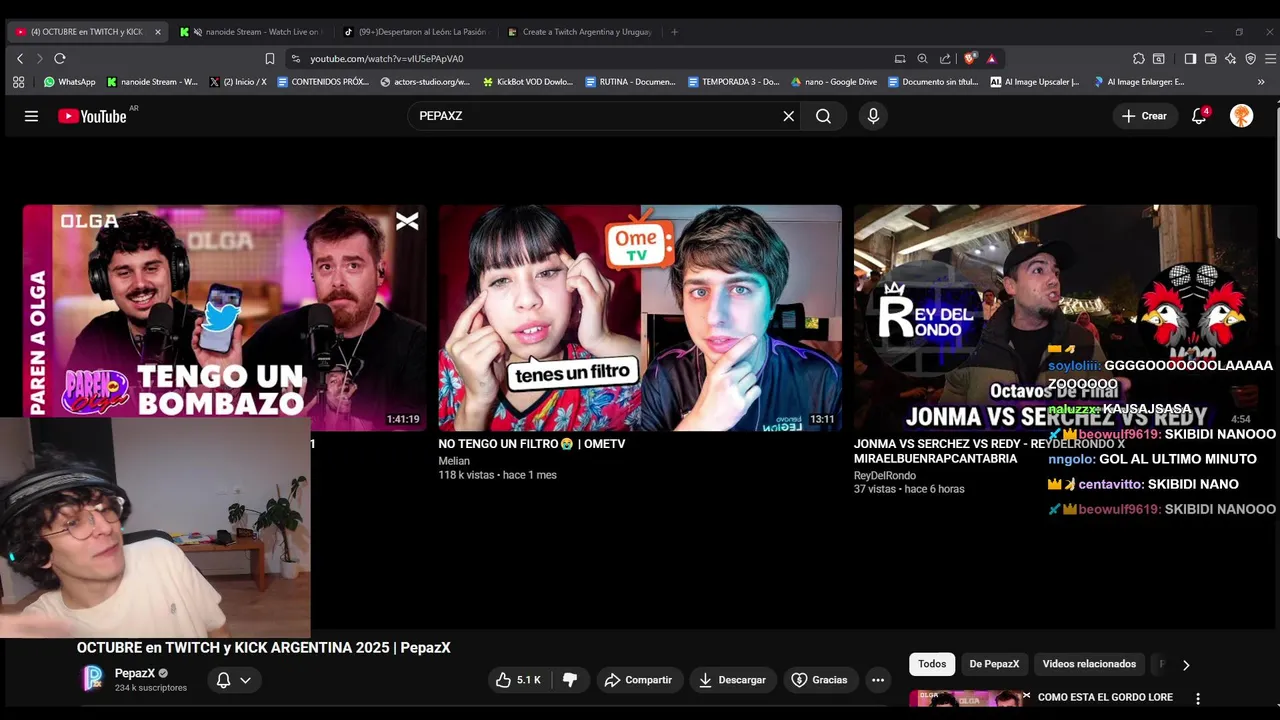Open the WhatsApp bookmark
1280x720 pixels.
pos(70,82)
